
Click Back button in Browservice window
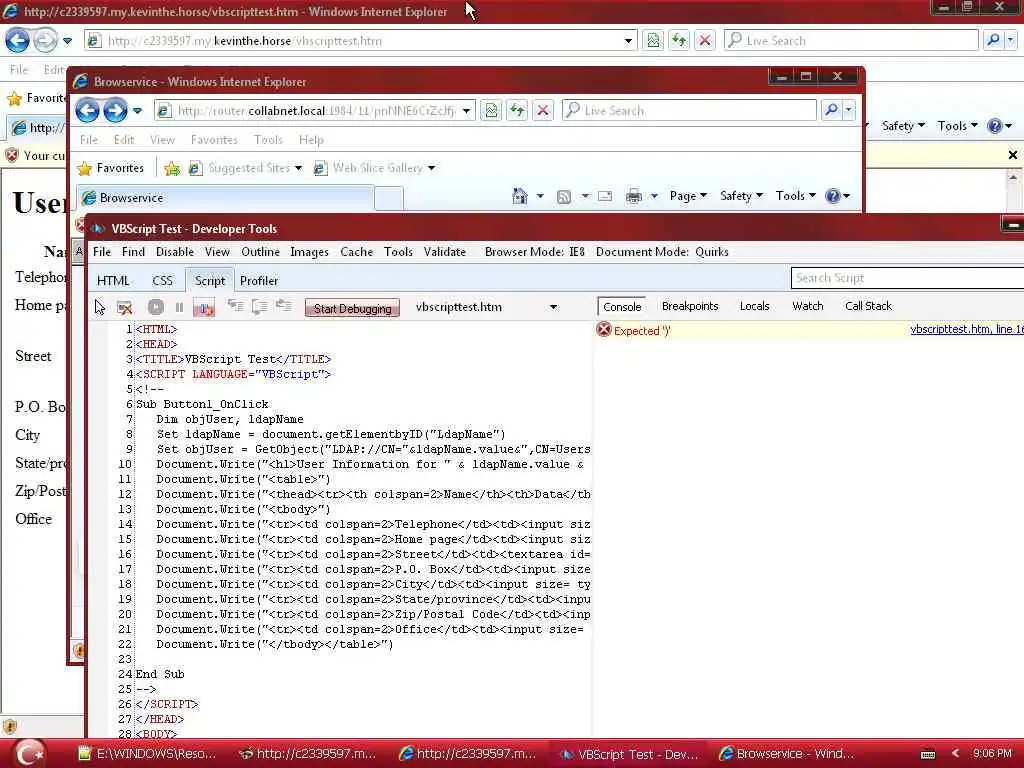(88, 110)
